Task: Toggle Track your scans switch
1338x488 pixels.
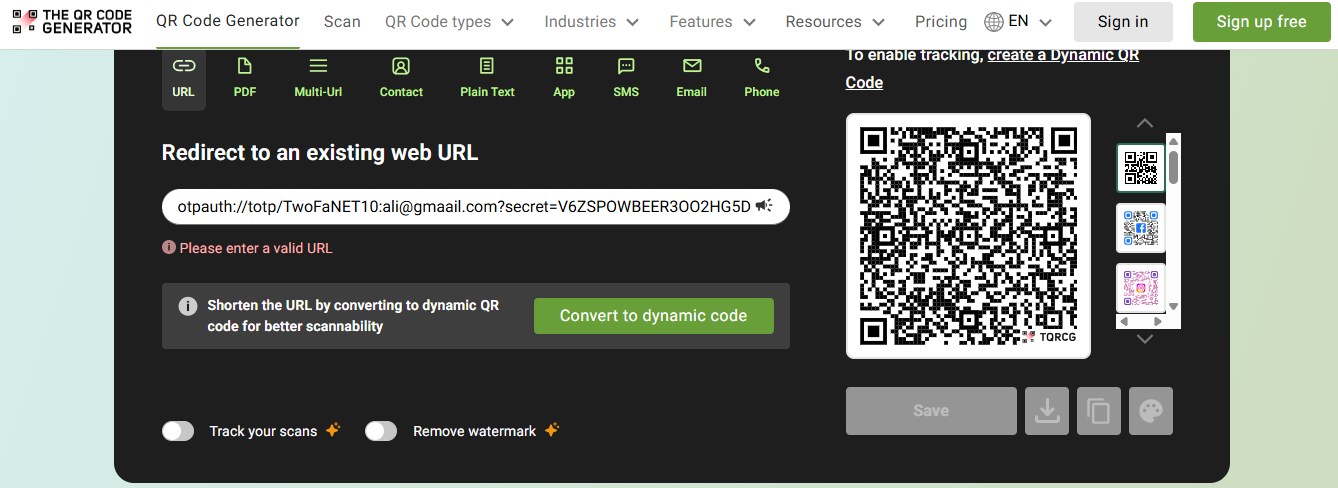Action: point(178,431)
